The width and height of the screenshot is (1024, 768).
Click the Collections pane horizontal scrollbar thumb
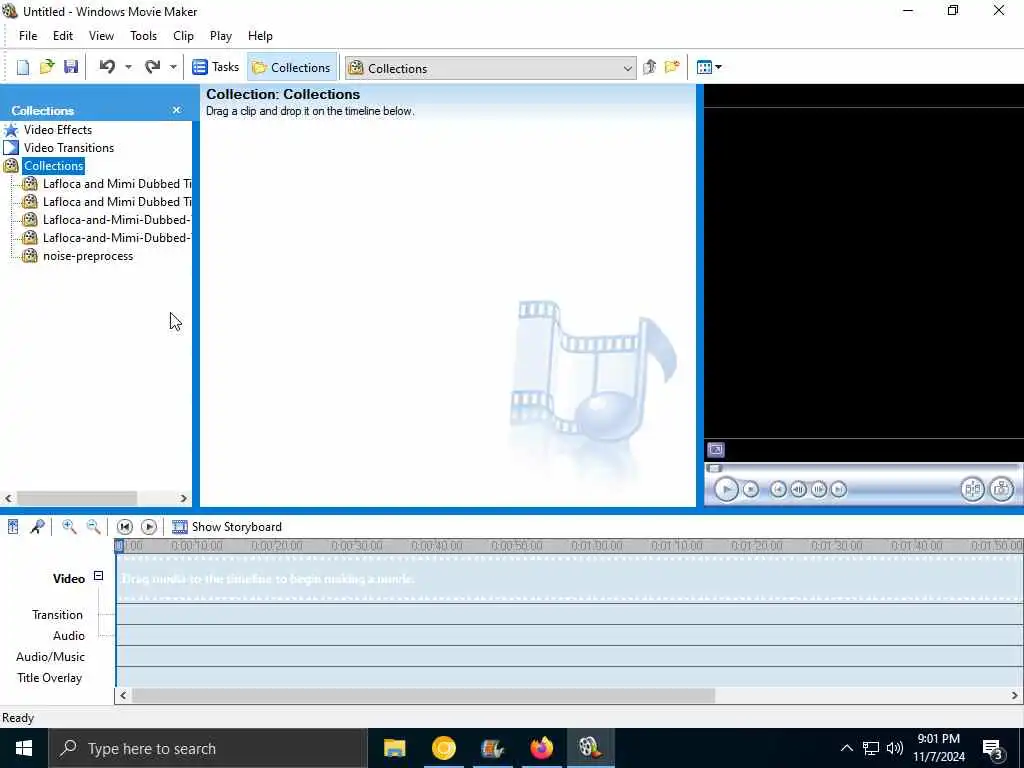pyautogui.click(x=76, y=498)
